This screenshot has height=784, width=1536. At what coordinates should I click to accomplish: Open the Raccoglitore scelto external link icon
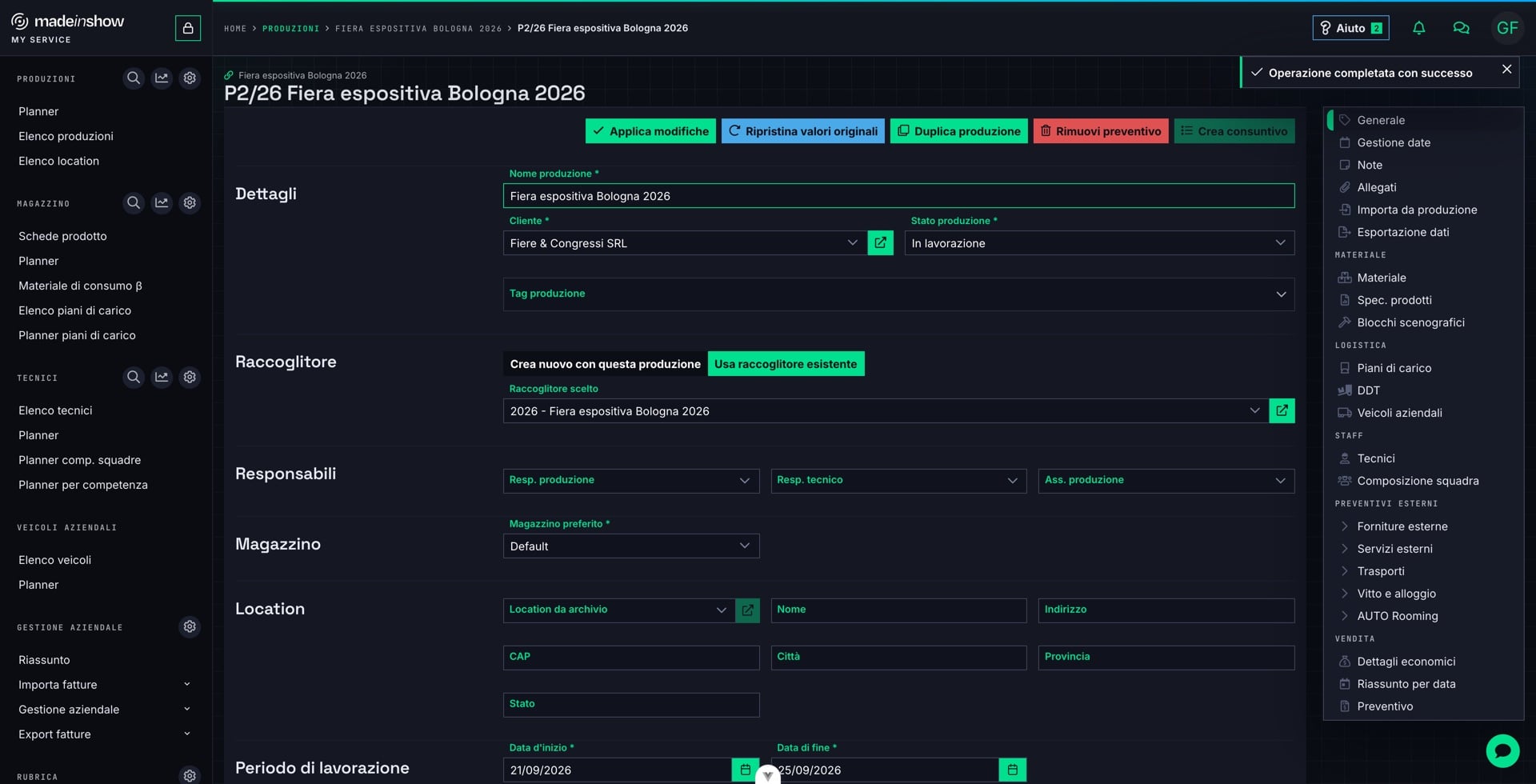pos(1282,411)
